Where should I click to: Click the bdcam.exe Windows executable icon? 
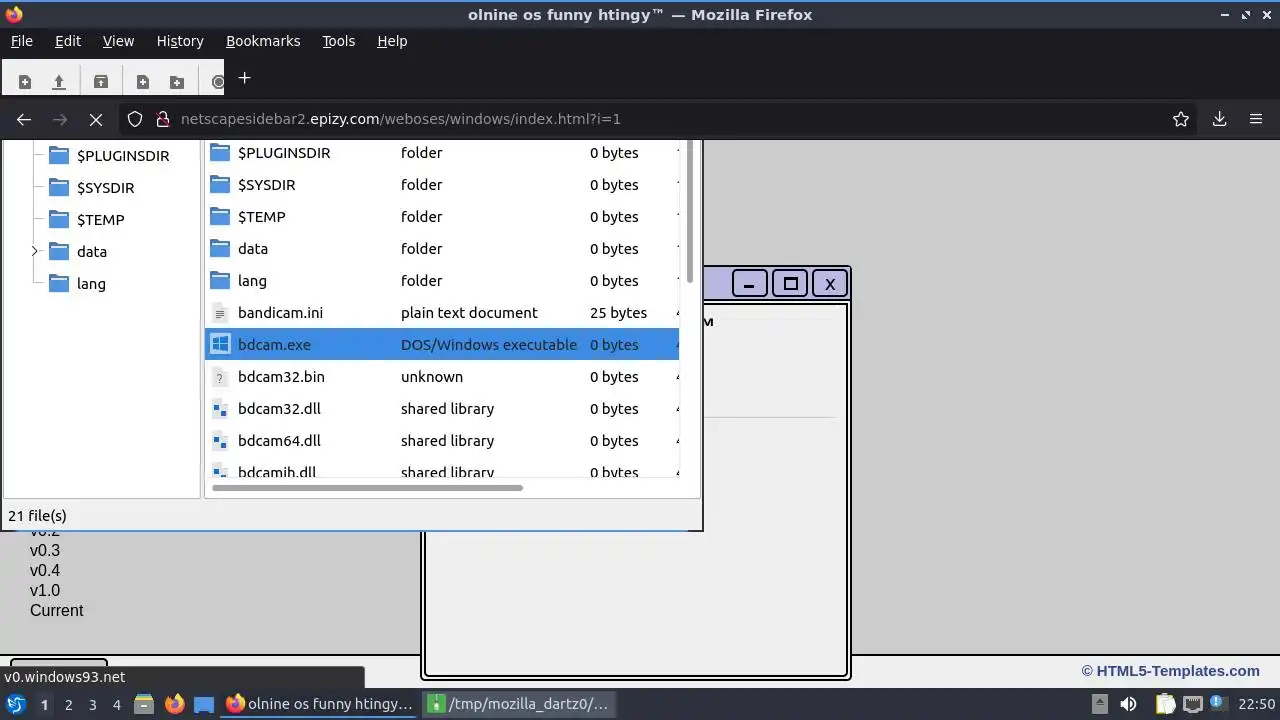[220, 345]
